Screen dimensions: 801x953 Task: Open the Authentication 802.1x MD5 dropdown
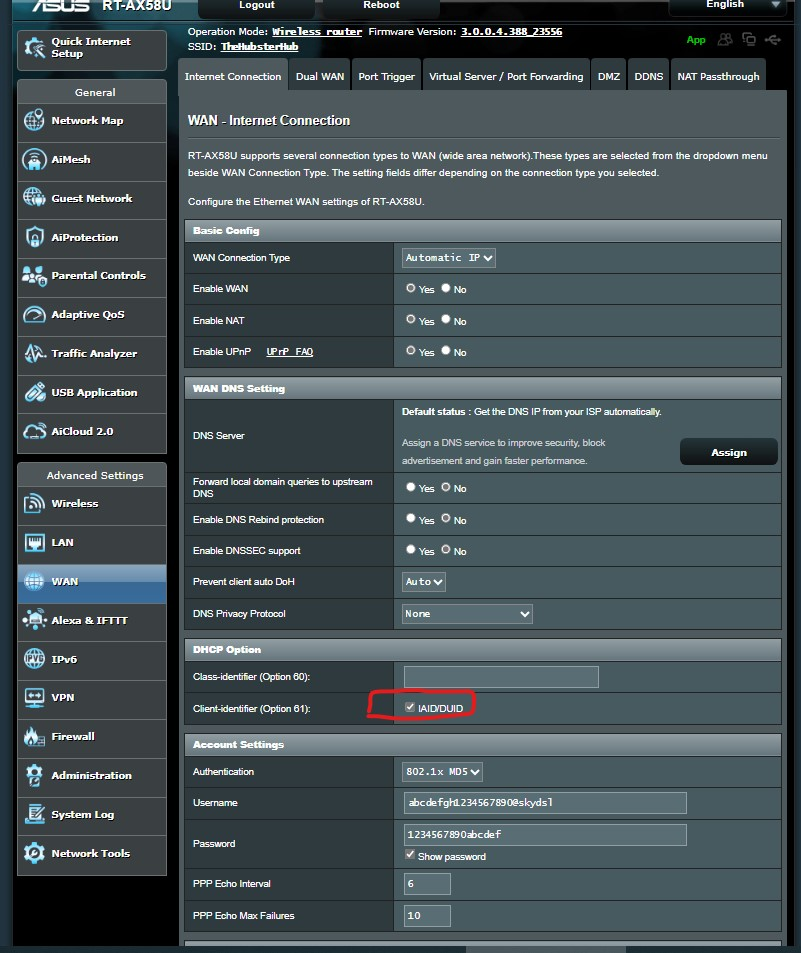443,772
